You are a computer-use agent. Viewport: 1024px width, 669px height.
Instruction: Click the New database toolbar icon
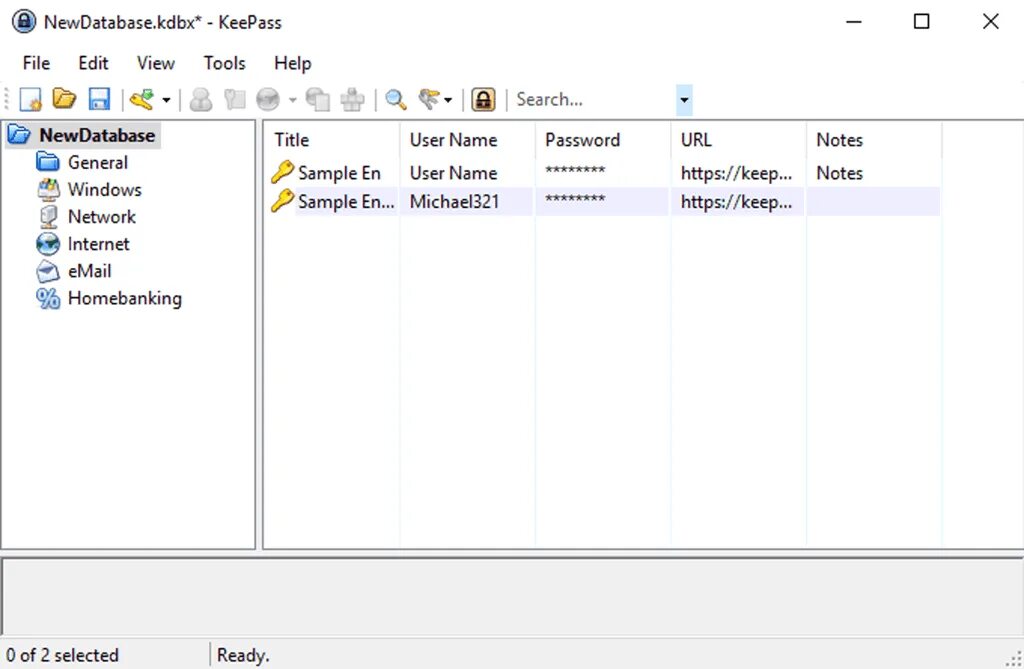(30, 99)
